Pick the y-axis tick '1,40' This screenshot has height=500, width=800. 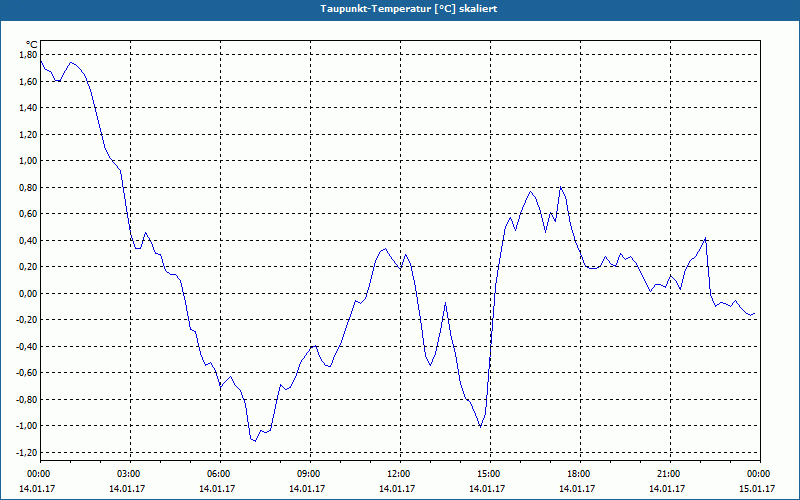(28, 108)
